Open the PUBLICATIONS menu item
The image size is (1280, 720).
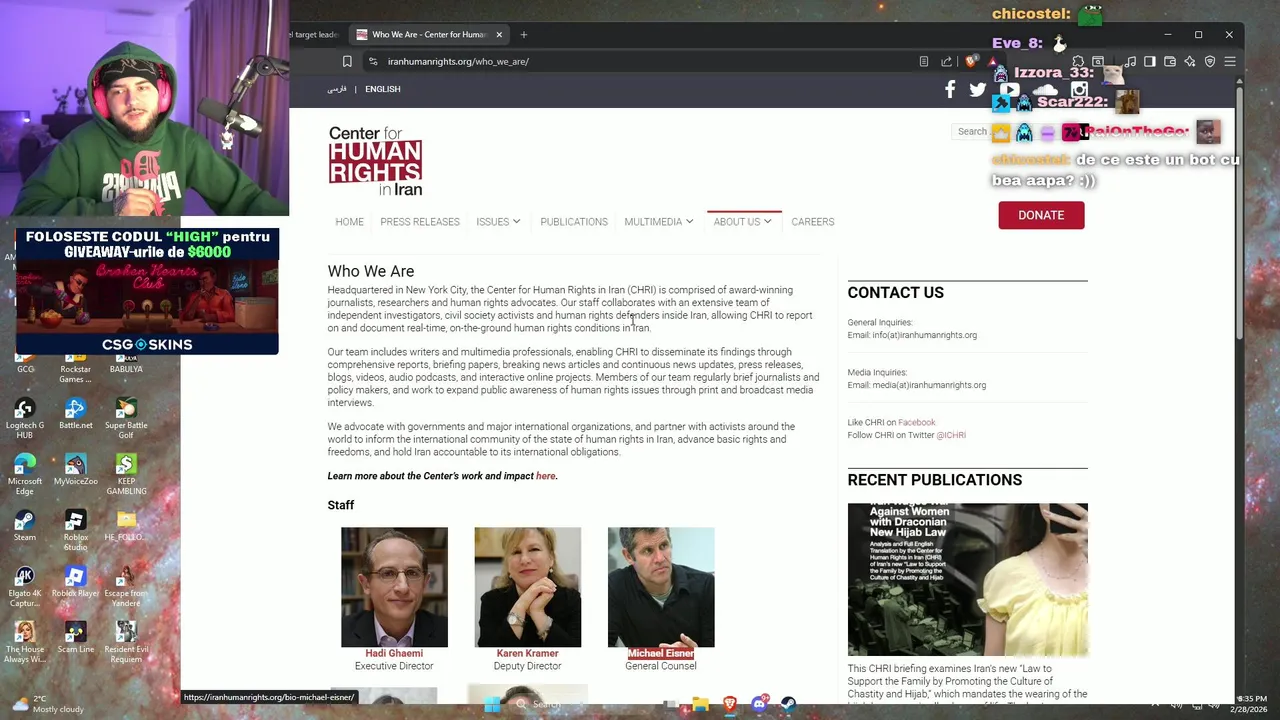click(x=574, y=222)
